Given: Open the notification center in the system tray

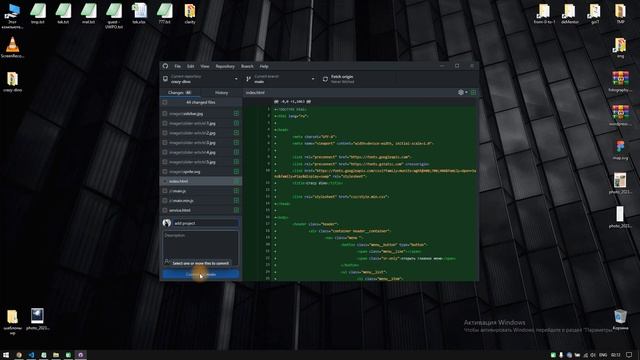Looking at the screenshot, I should tap(629, 355).
